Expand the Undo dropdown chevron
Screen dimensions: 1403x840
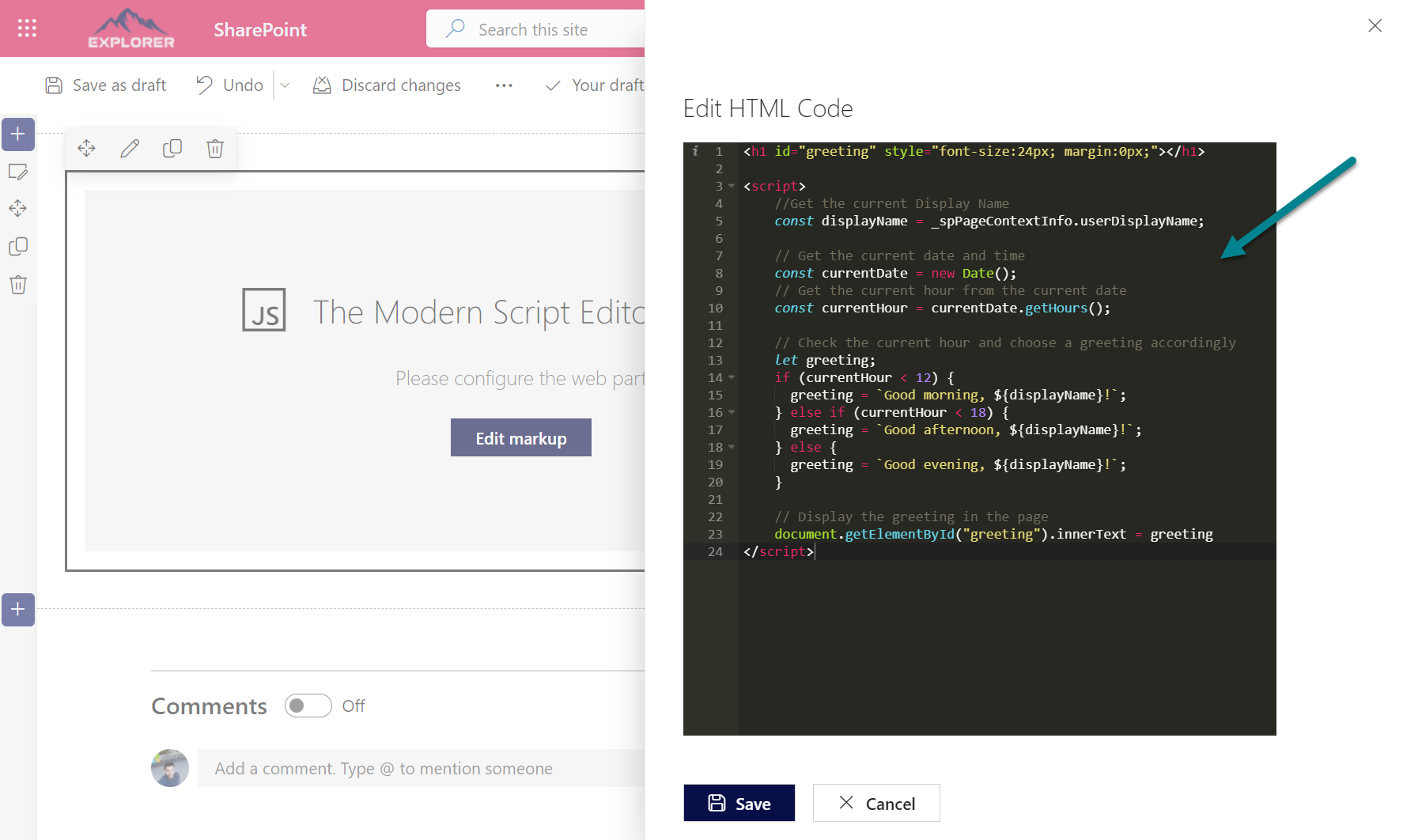[x=285, y=85]
